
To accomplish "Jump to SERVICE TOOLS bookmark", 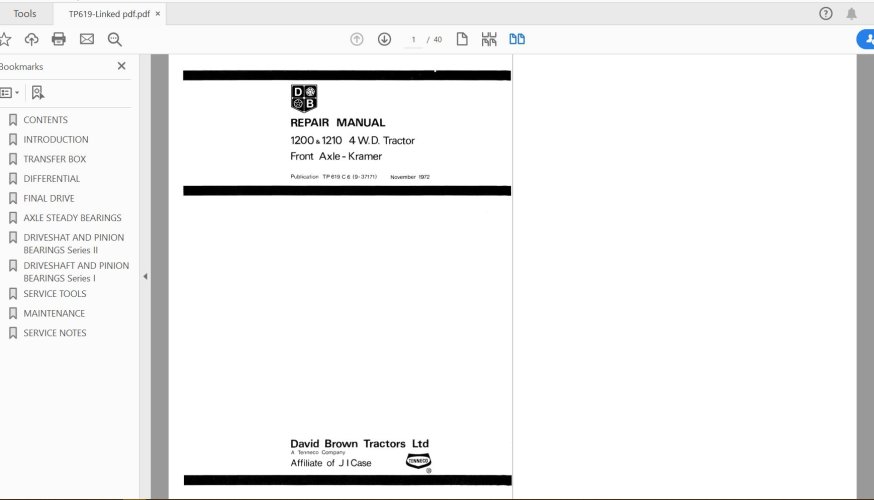I will point(55,294).
